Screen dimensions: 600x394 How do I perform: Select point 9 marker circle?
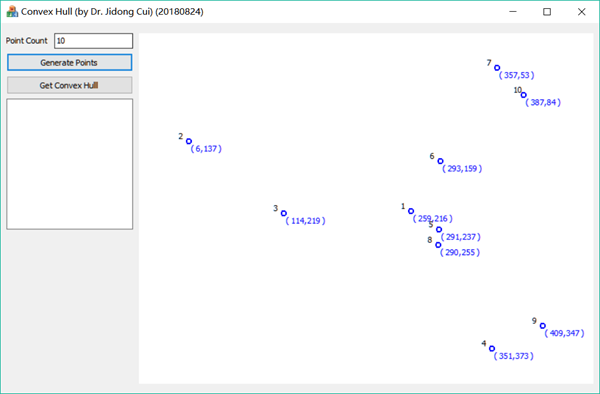coord(543,326)
